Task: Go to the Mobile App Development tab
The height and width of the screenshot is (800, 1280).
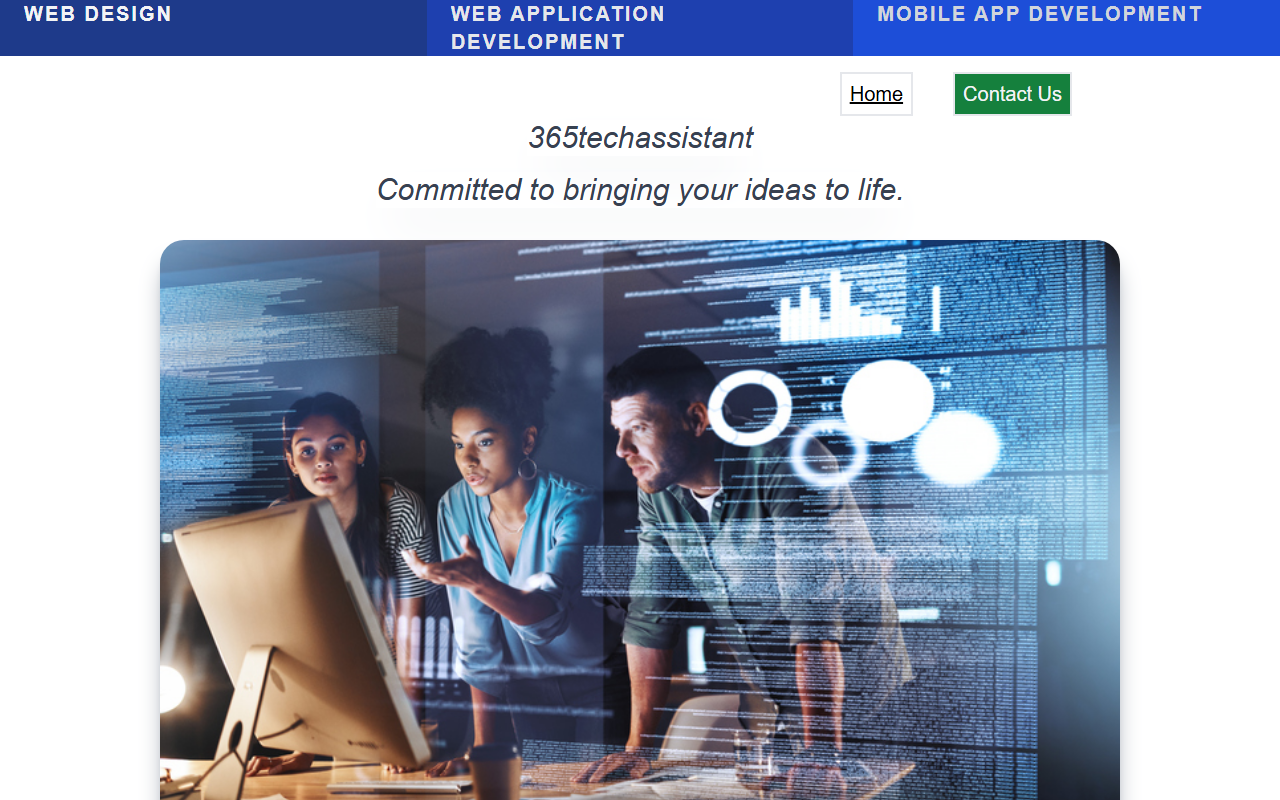Action: pos(1066,27)
